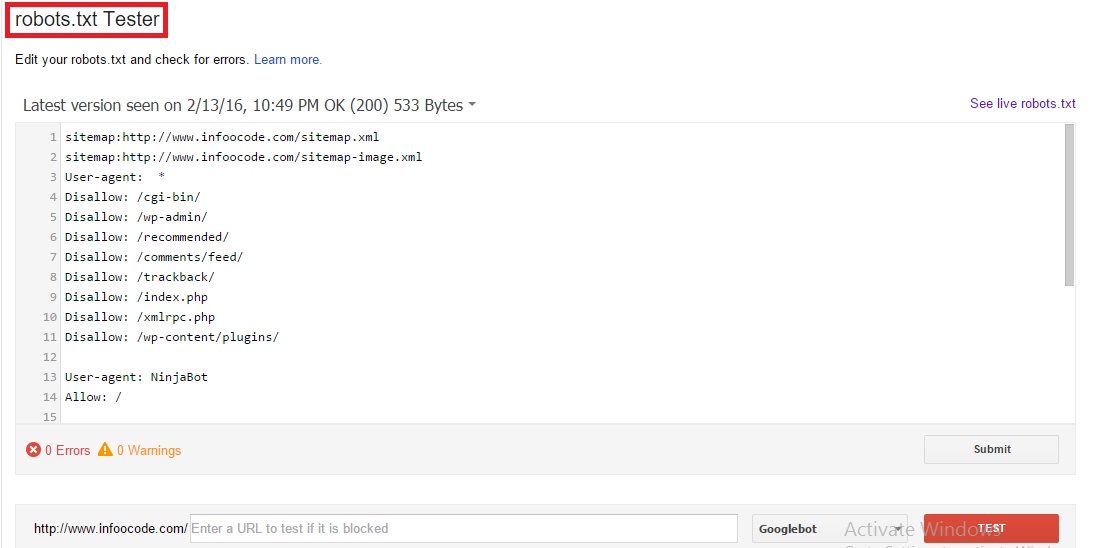Place cursor on the sitemap-image.xml line
The width and height of the screenshot is (1110, 548).
click(x=243, y=157)
